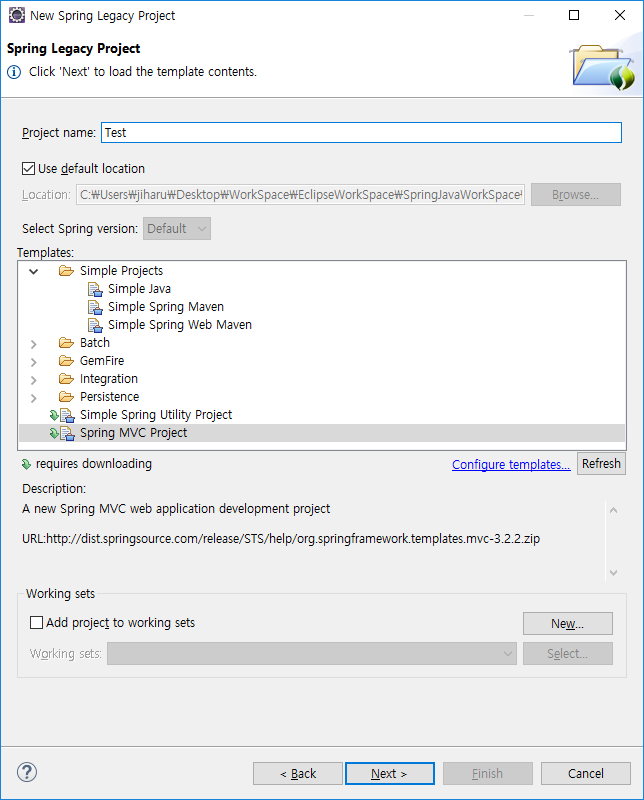This screenshot has height=800, width=644.
Task: Uncheck Use default location
Action: 29,168
